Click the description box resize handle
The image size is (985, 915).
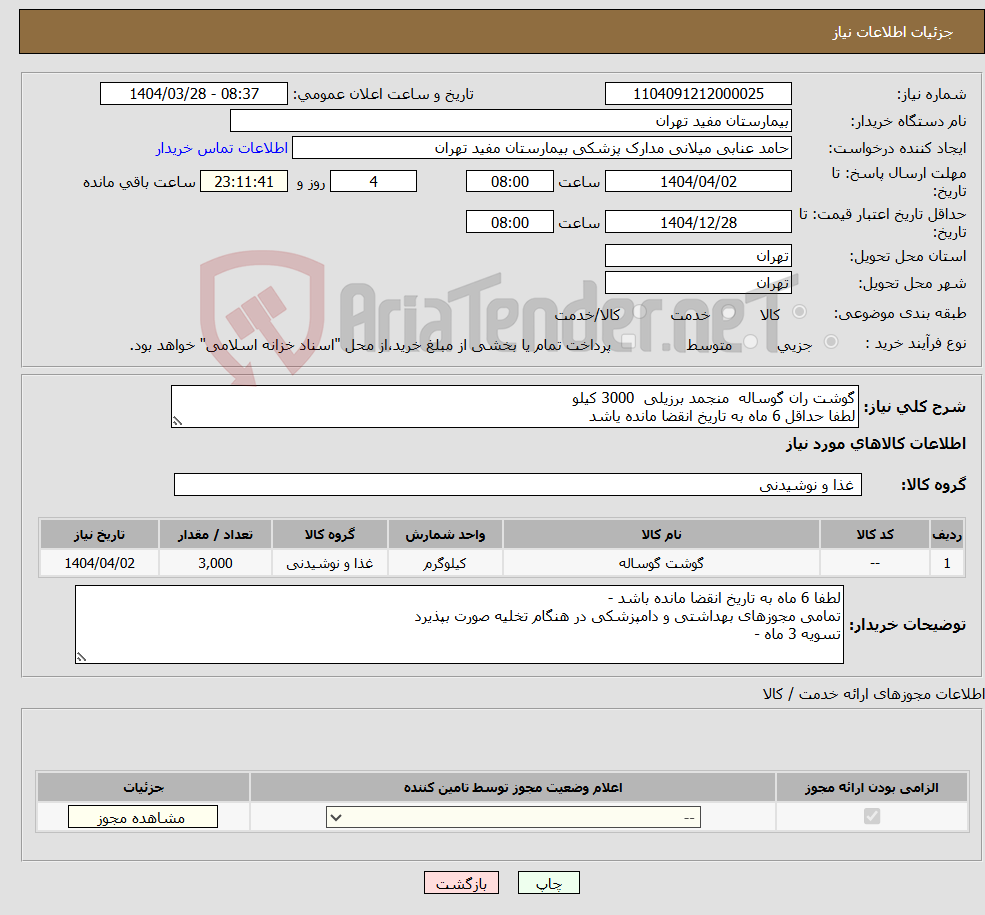177,421
